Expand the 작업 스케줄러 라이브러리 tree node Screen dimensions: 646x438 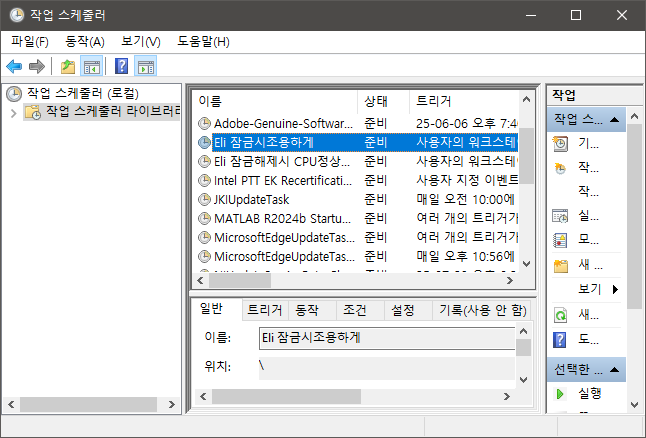click(13, 112)
